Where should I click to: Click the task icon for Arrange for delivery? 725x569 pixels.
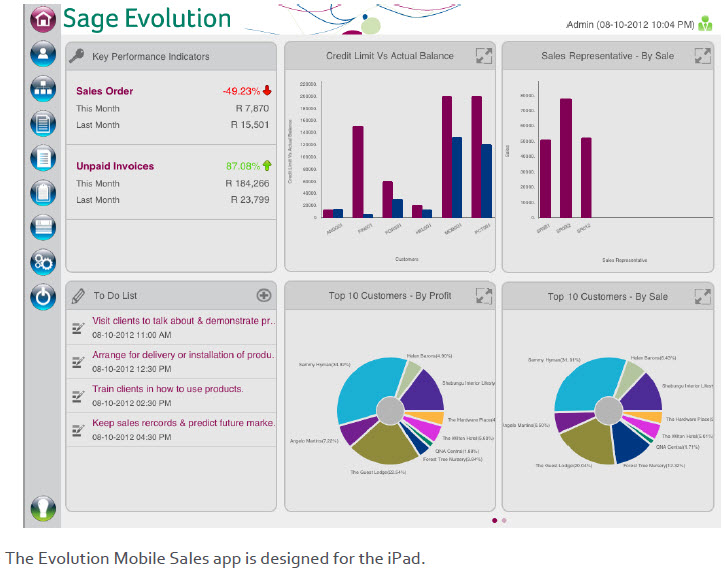78,362
